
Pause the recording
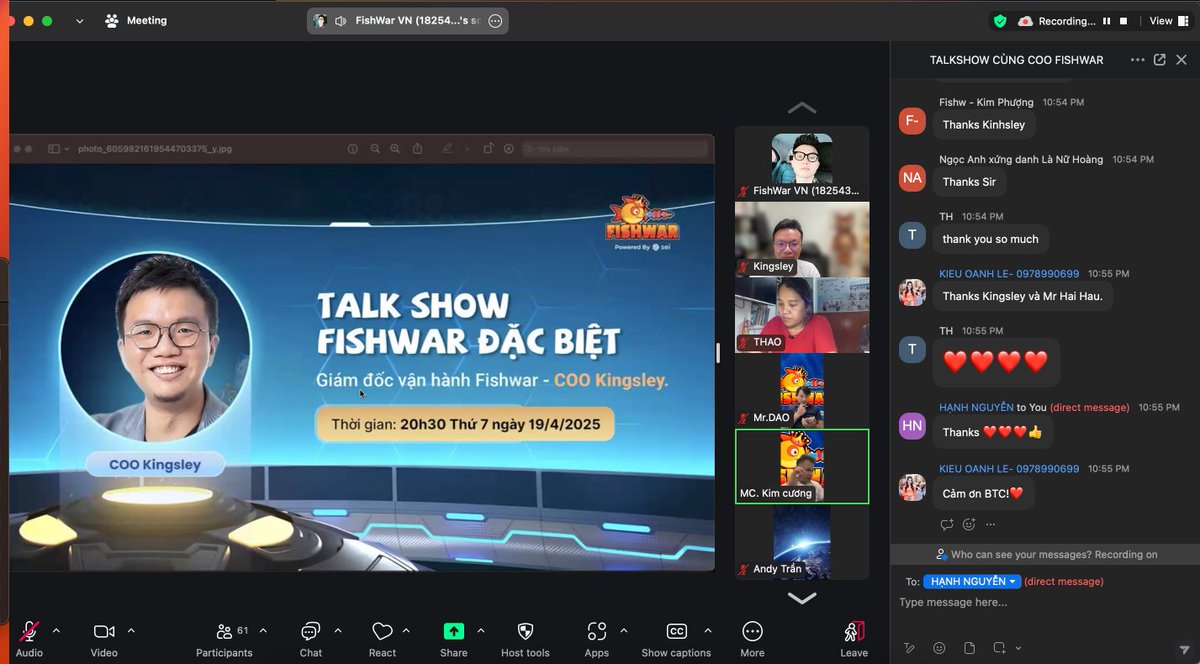pos(1106,20)
